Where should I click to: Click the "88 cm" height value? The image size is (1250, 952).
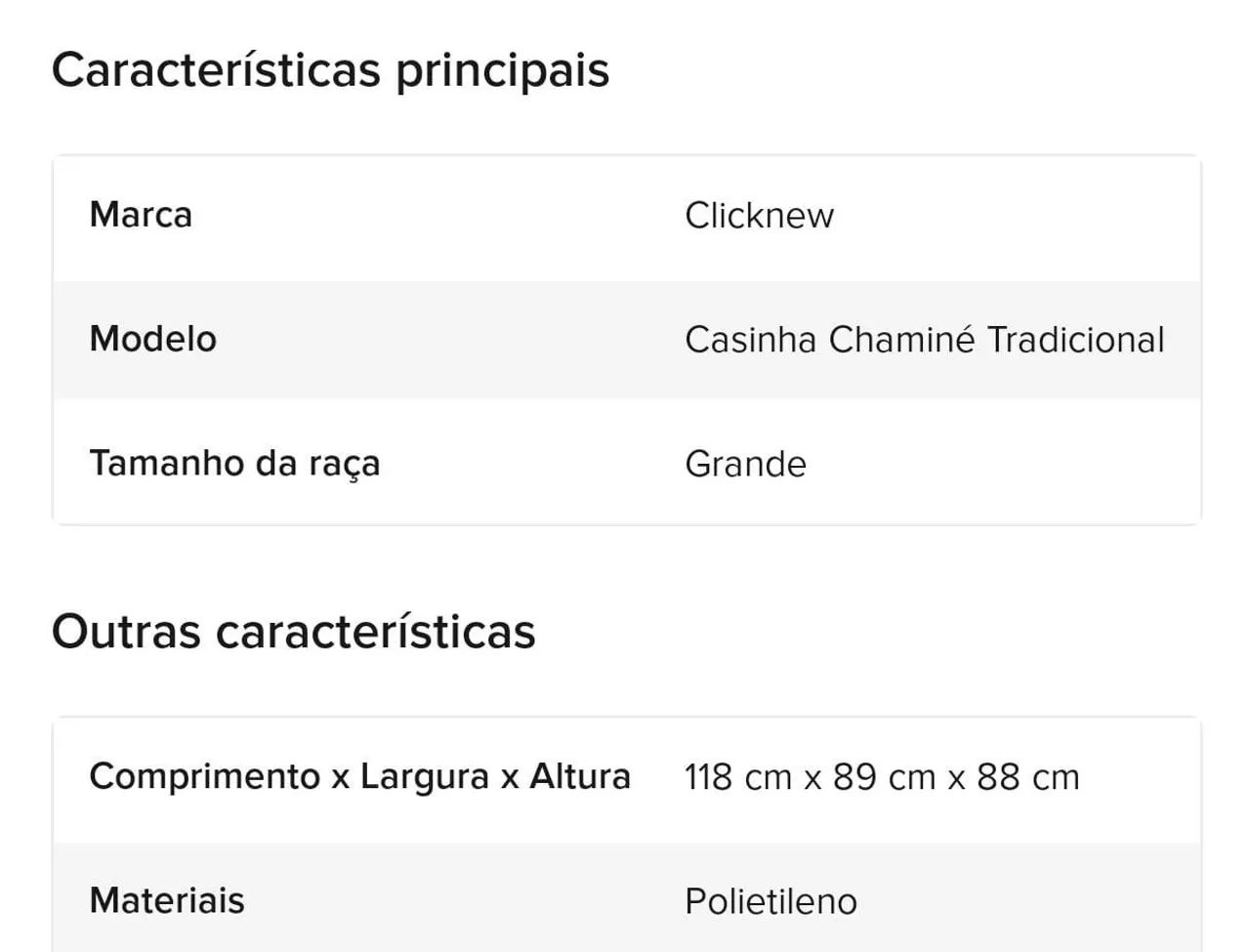[x=1027, y=778]
